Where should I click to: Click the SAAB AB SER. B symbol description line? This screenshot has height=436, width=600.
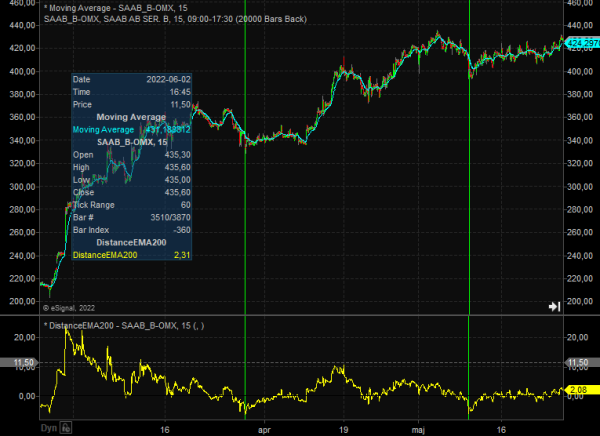point(175,19)
